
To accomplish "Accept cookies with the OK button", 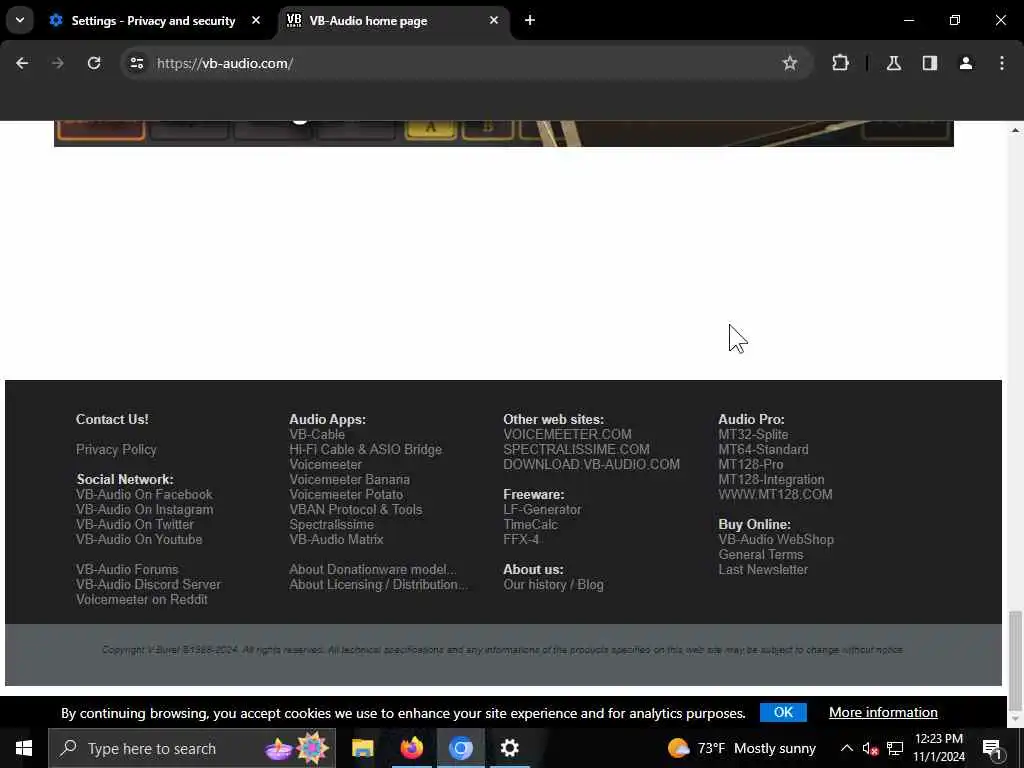I will coord(783,712).
